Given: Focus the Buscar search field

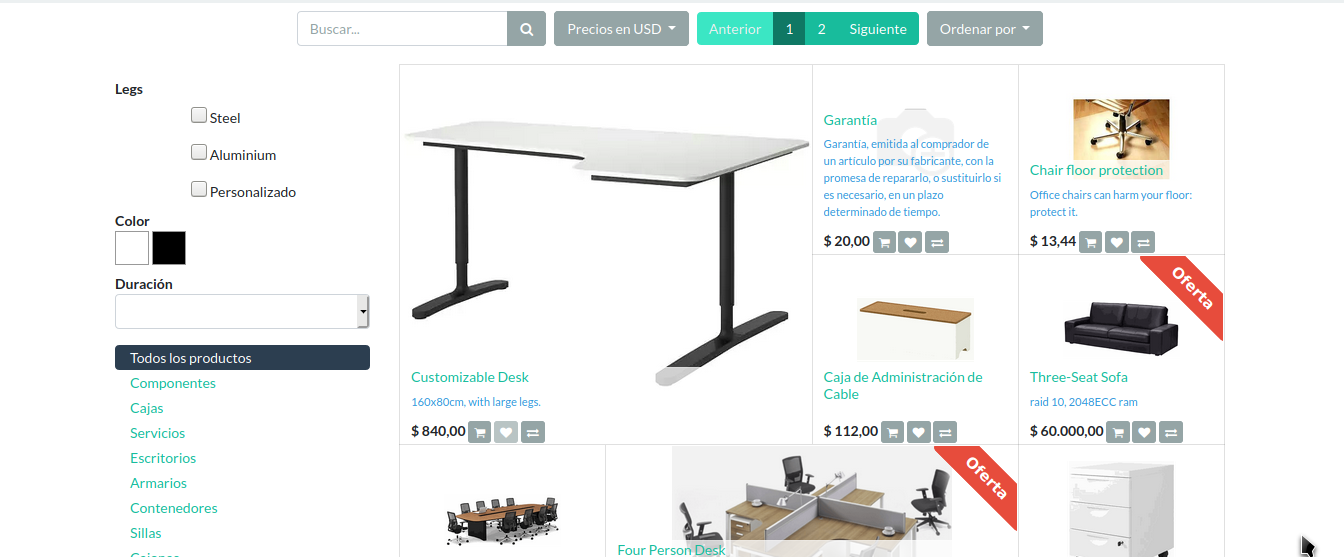Looking at the screenshot, I should pyautogui.click(x=402, y=29).
